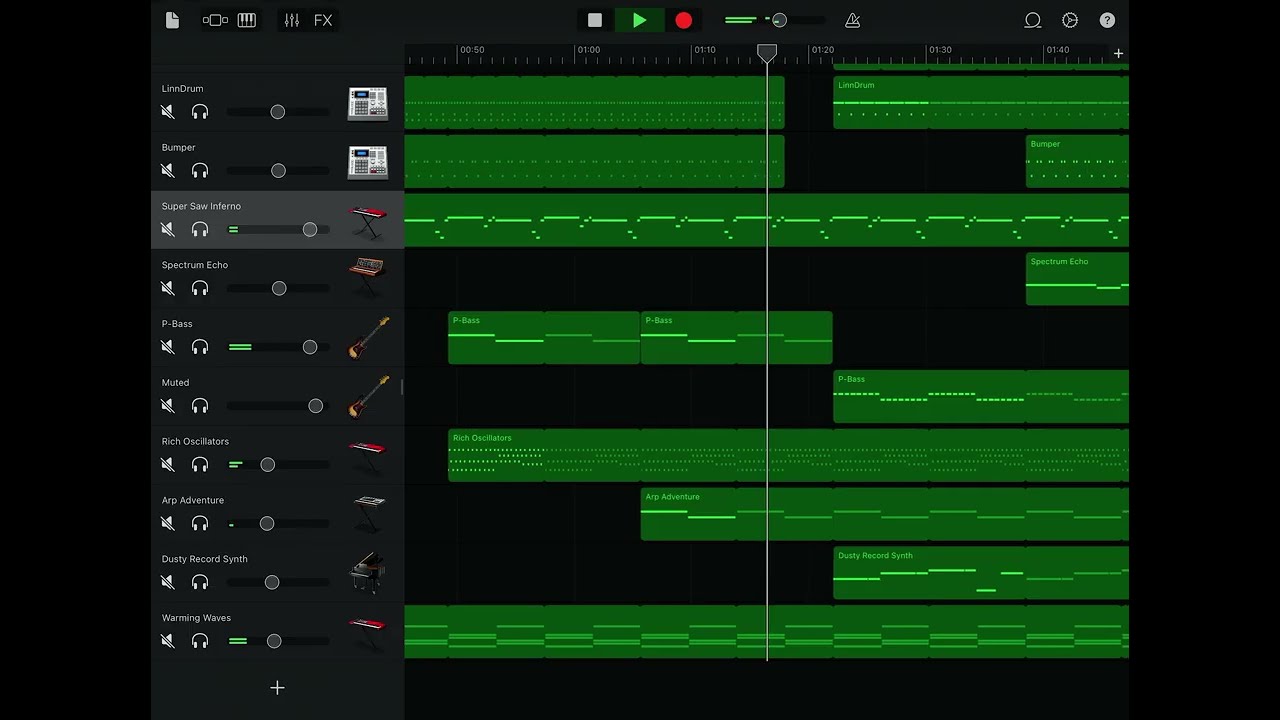Mute the Dusty Record Synth track

[x=168, y=582]
